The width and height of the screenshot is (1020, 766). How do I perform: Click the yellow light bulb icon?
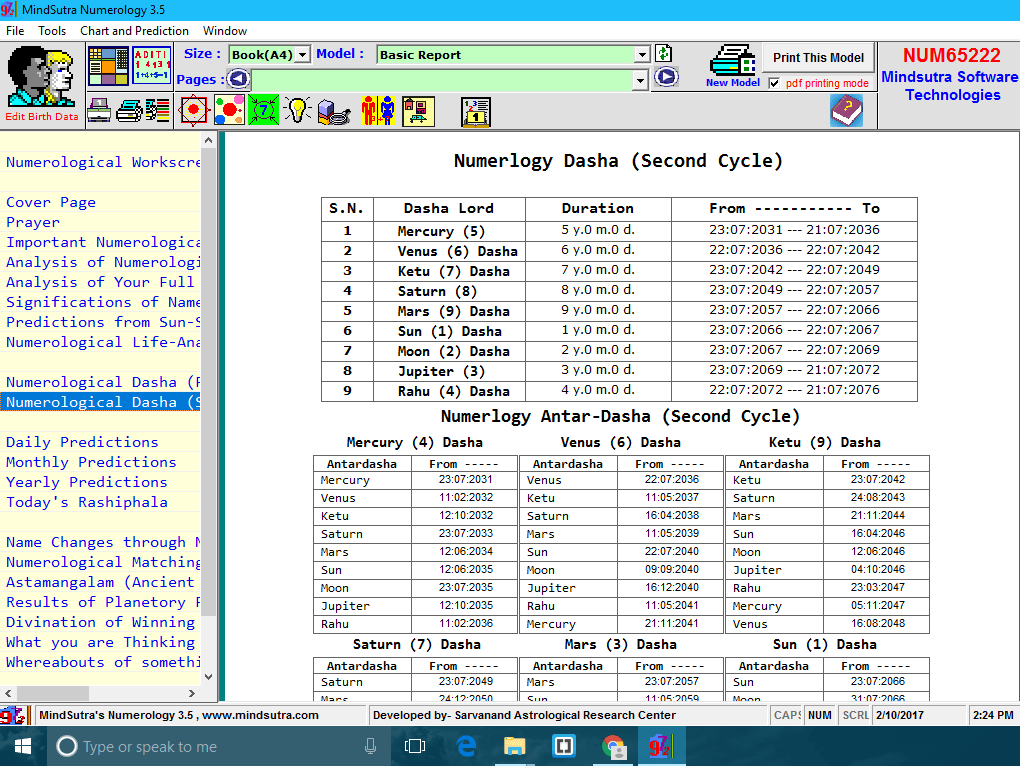point(298,110)
